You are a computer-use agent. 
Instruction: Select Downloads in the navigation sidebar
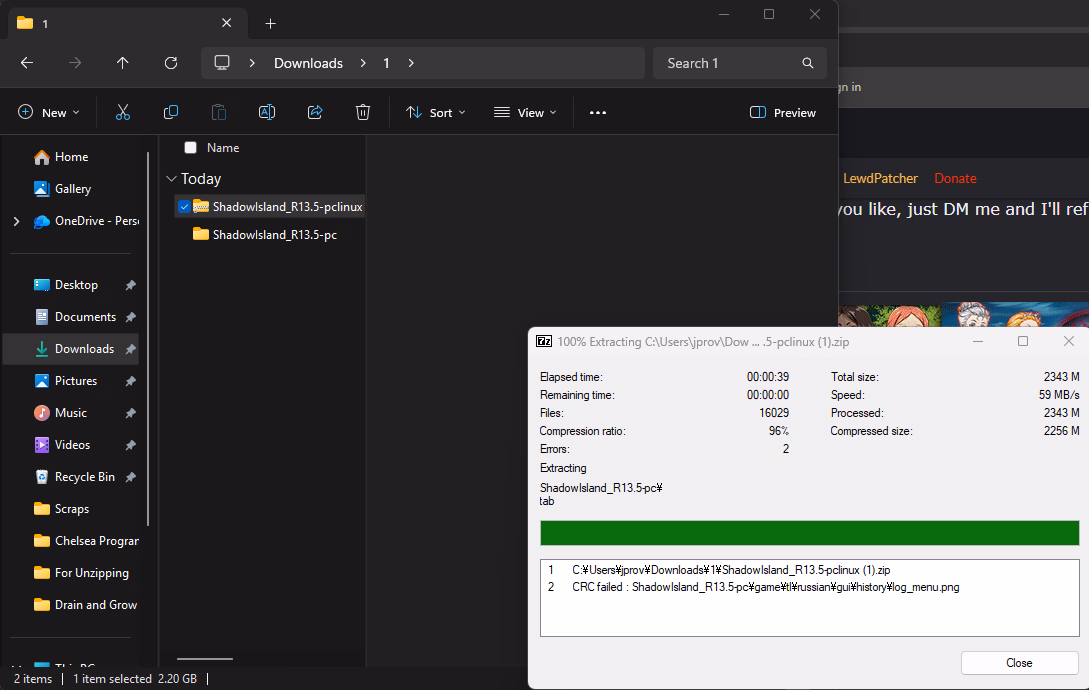click(84, 349)
